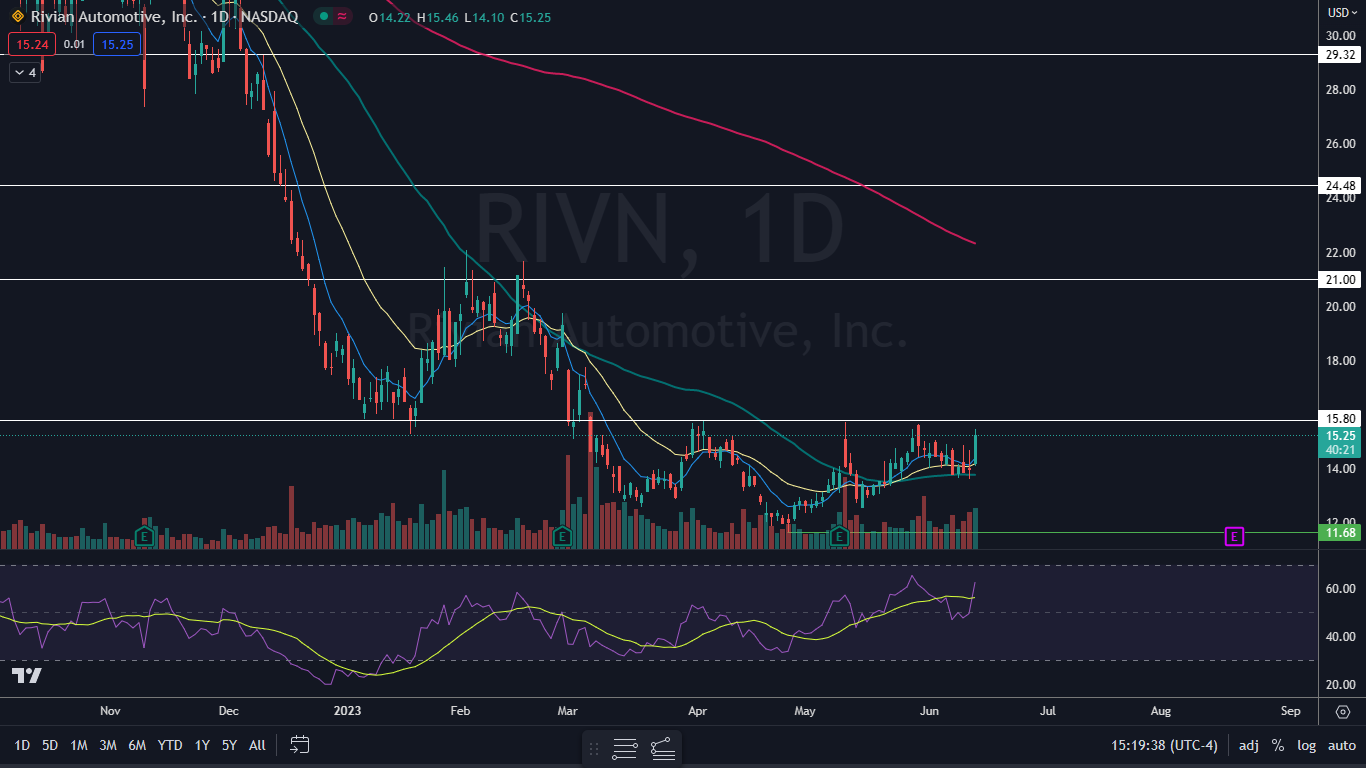Click the L14.10 low value
Screen dimensions: 1366x768
click(485, 18)
